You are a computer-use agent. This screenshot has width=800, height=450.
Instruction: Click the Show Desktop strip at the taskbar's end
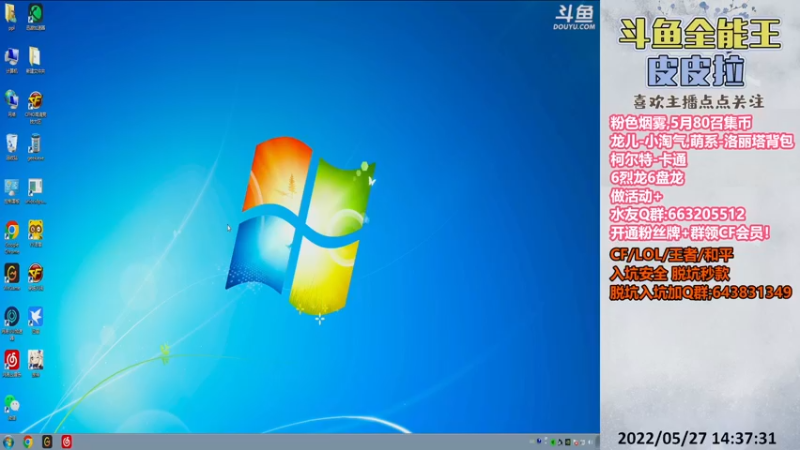pyautogui.click(x=597, y=442)
